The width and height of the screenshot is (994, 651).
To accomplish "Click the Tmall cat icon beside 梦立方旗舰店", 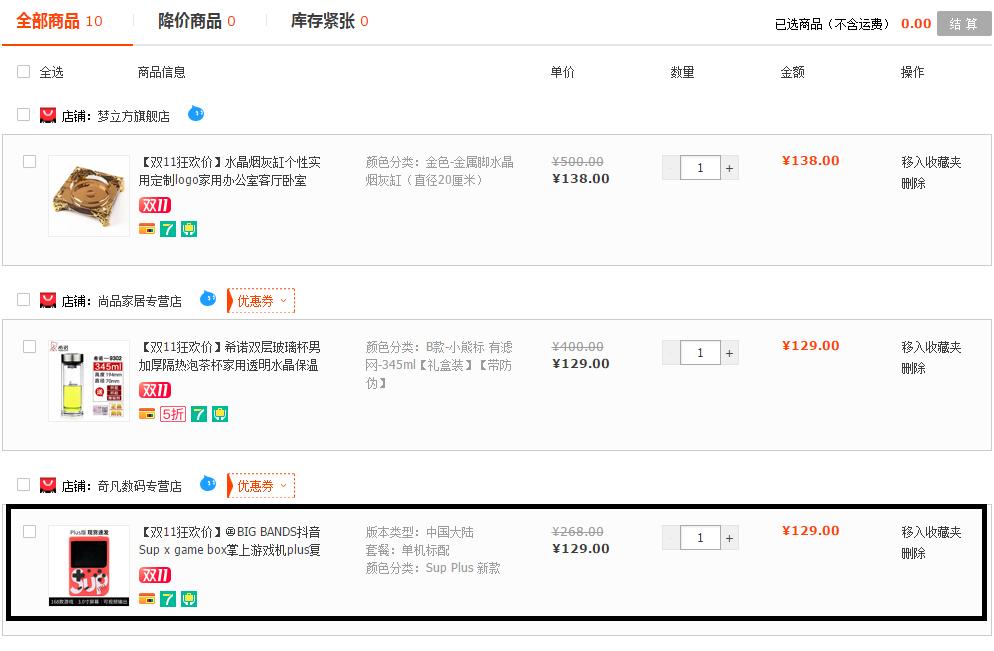I will (x=47, y=114).
